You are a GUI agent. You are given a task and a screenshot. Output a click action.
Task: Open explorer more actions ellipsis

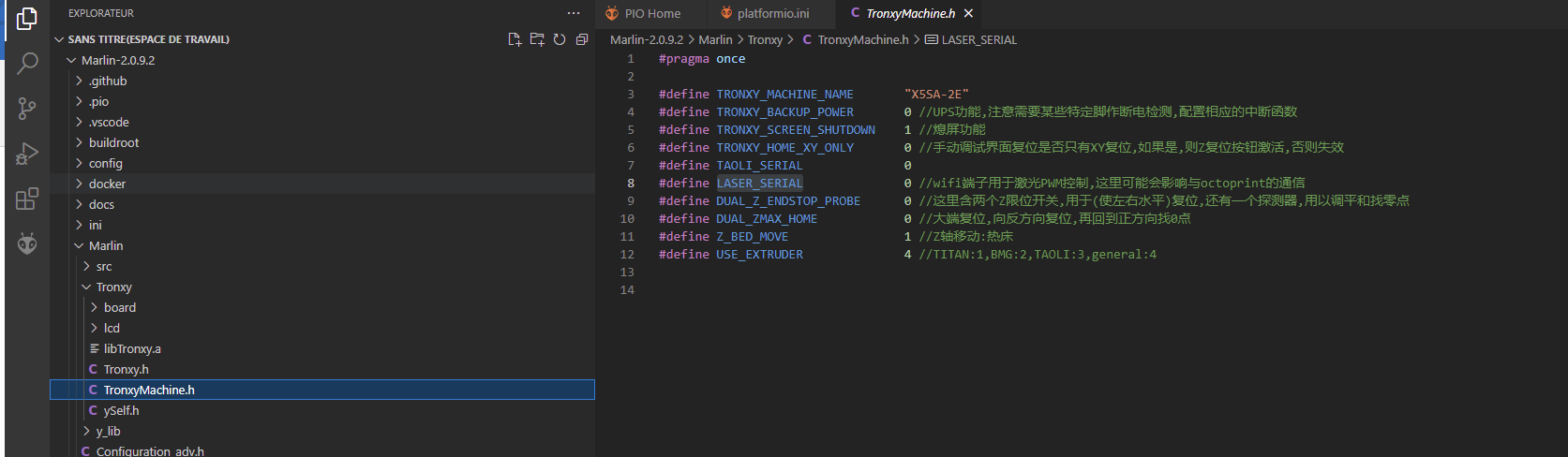tap(574, 13)
